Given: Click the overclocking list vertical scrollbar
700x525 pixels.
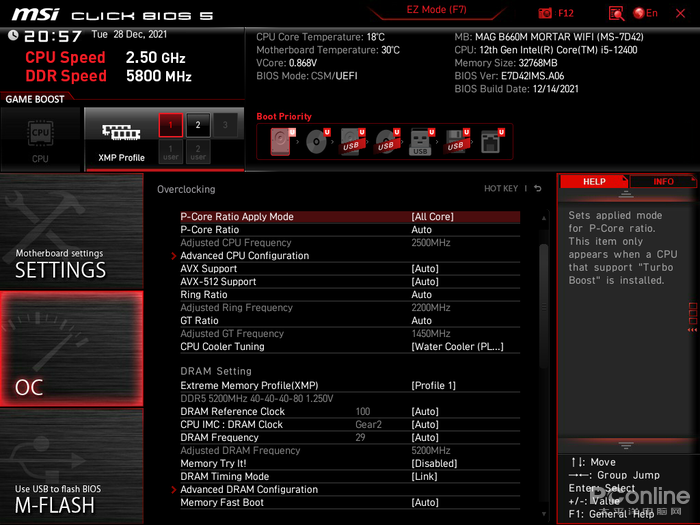Looking at the screenshot, I should click(x=544, y=300).
